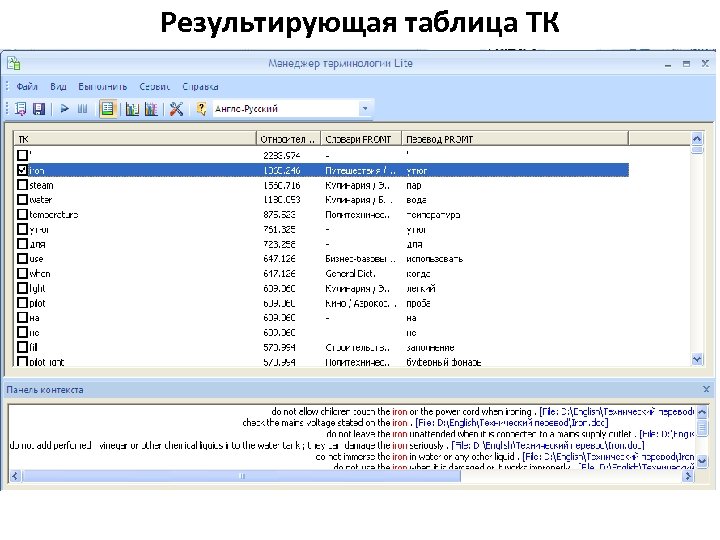Viewport: 720px width, 540px height.
Task: Sort by the Относител.. column header
Action: pos(288,139)
